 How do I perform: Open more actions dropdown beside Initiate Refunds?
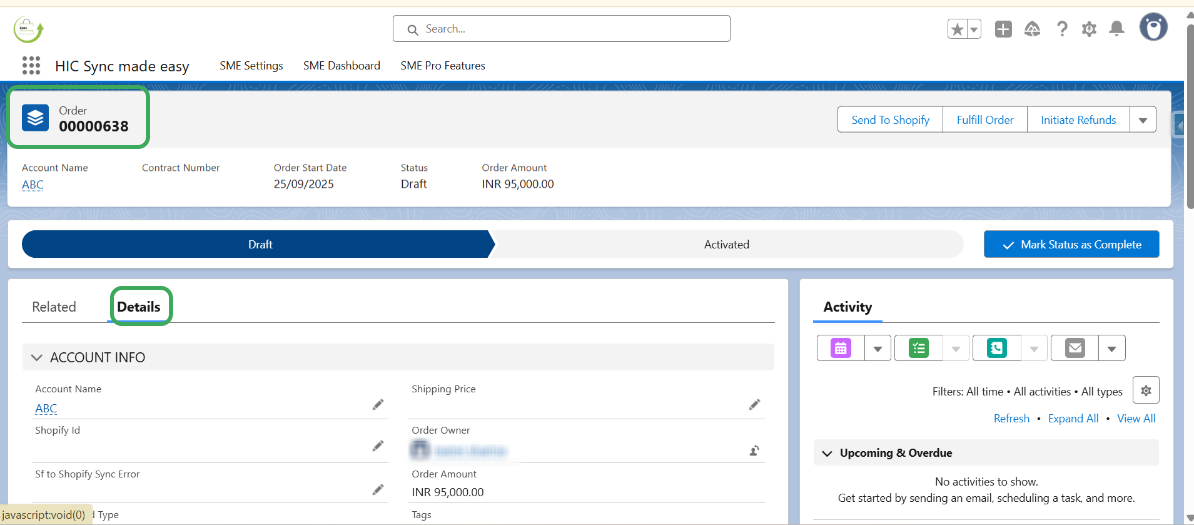click(x=1143, y=120)
